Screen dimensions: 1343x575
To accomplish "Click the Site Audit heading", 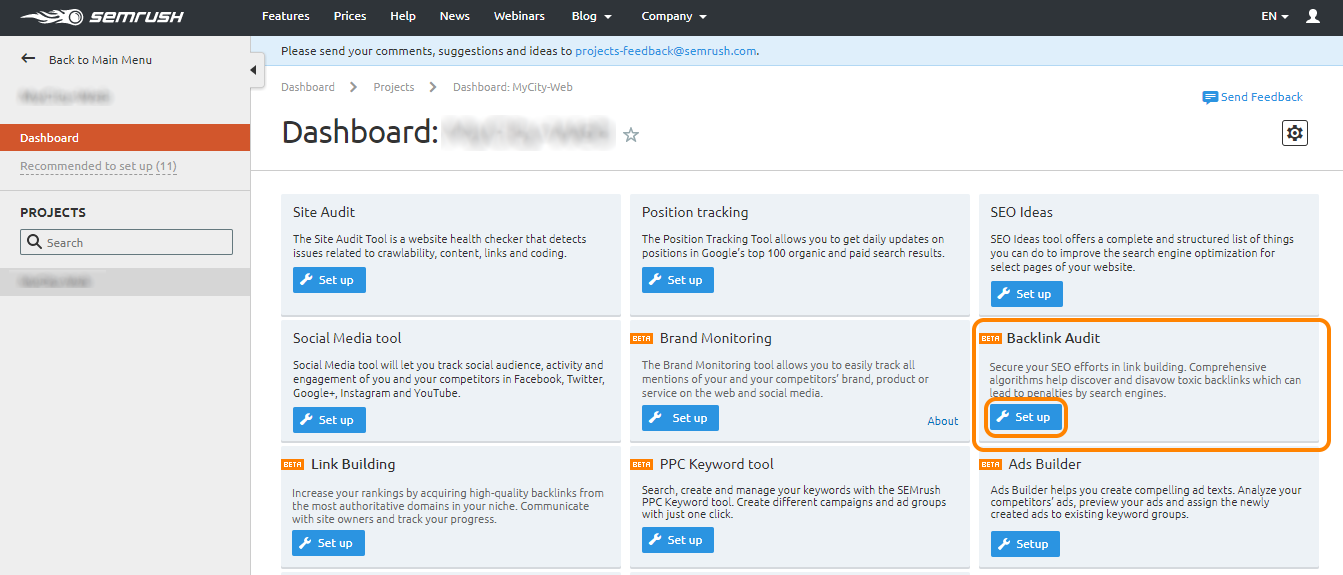I will pos(324,212).
